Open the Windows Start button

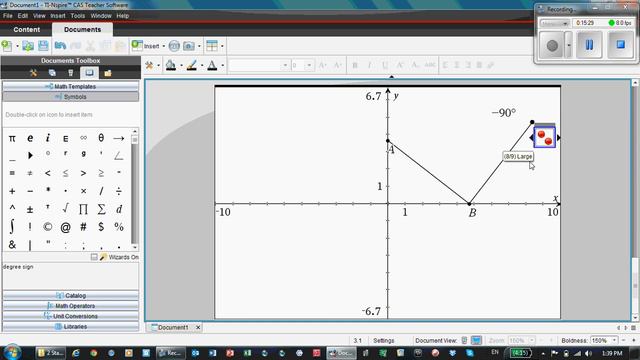pos(12,352)
